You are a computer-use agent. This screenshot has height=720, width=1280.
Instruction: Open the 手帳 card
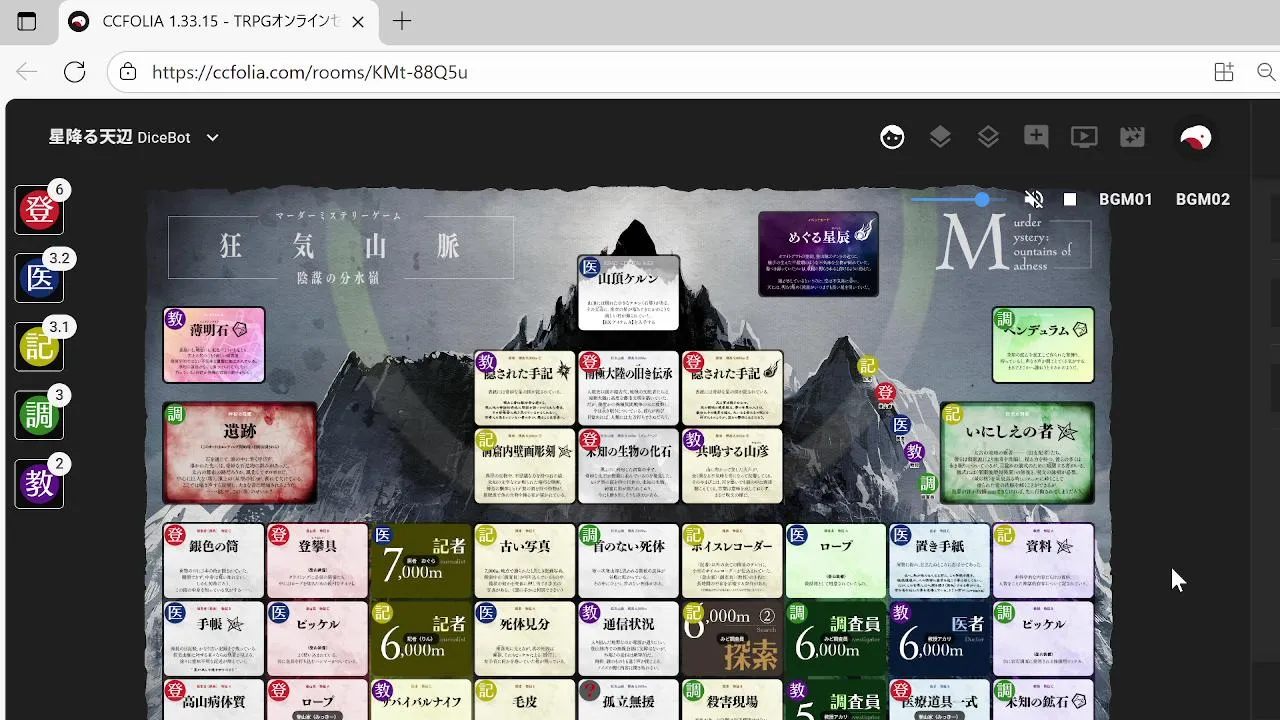214,639
